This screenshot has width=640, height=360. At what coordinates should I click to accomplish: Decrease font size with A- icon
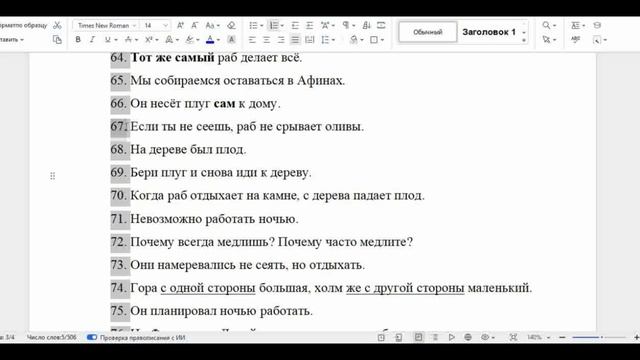(195, 25)
